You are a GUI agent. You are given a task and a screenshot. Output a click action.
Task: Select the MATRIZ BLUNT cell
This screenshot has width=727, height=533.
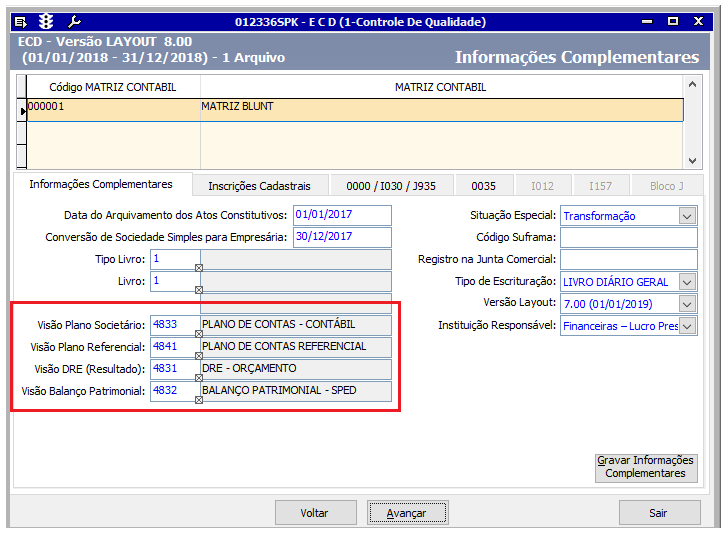pos(442,110)
